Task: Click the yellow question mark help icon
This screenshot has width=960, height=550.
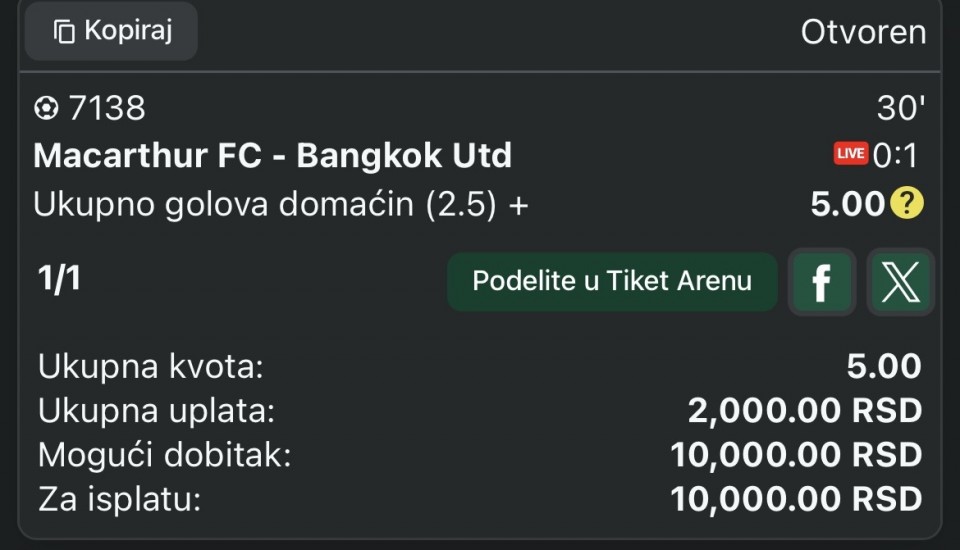Action: click(907, 204)
